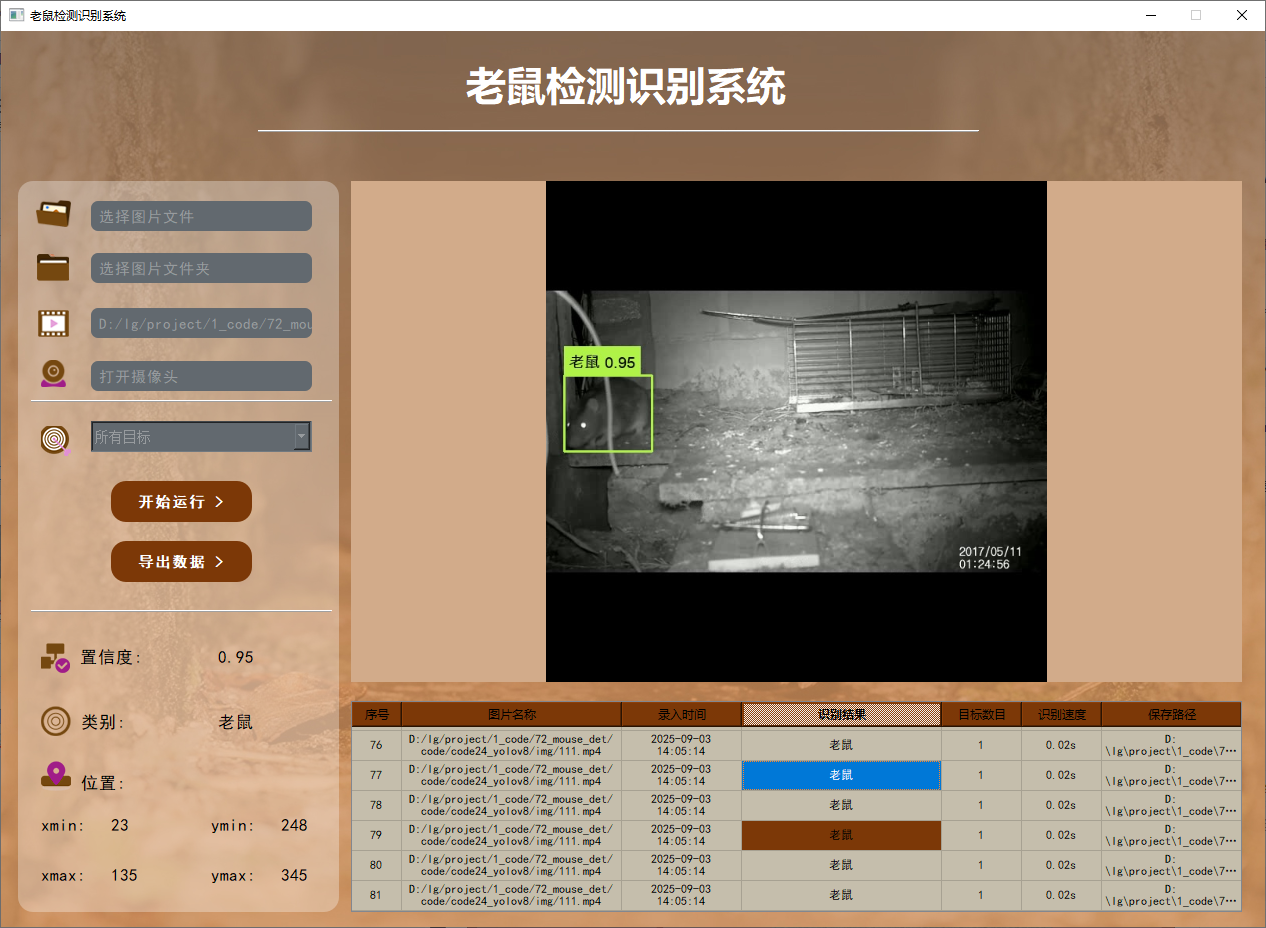
Task: Click the video file film icon
Action: tap(54, 323)
